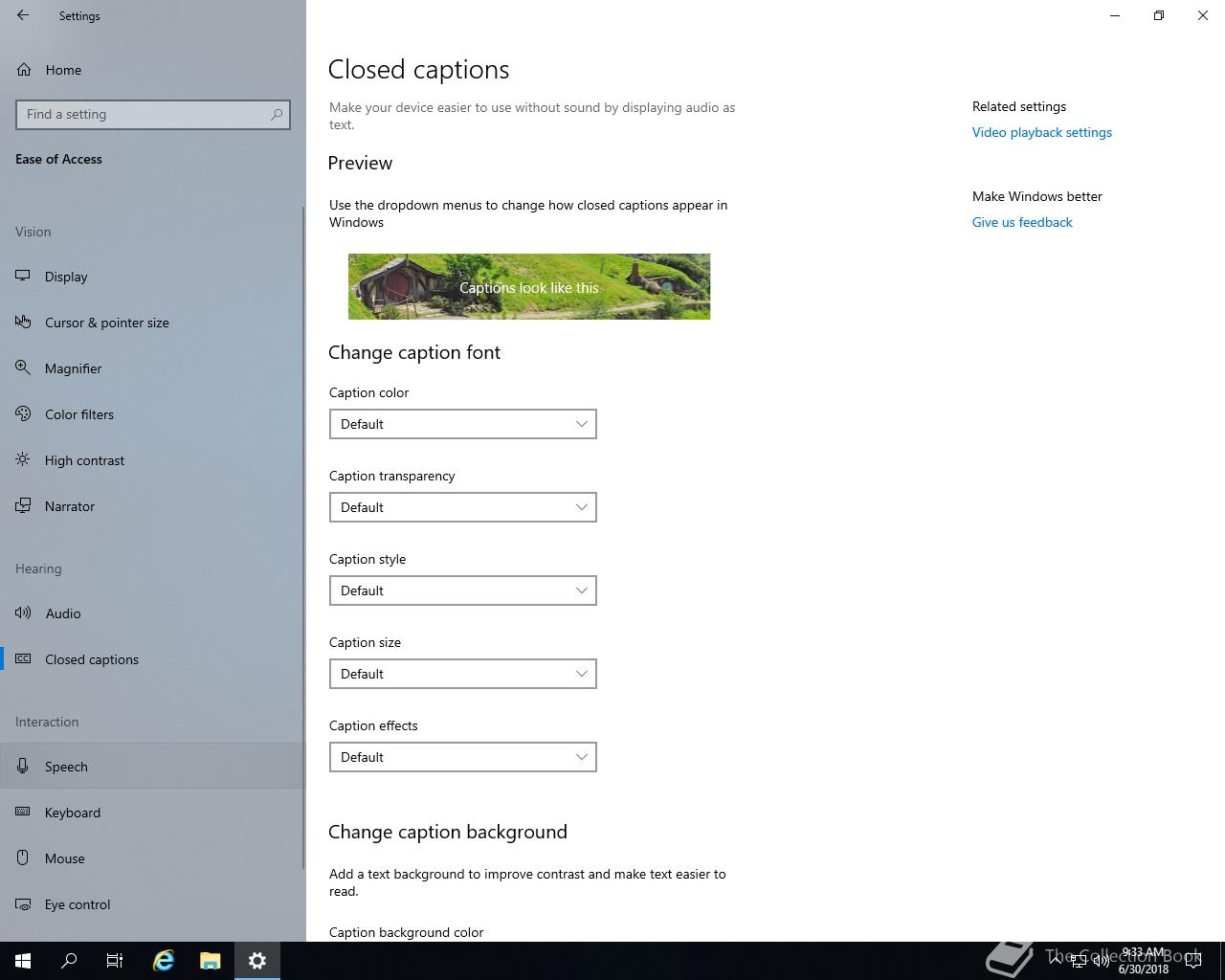Click the Narrator icon
The image size is (1225, 980).
(23, 506)
